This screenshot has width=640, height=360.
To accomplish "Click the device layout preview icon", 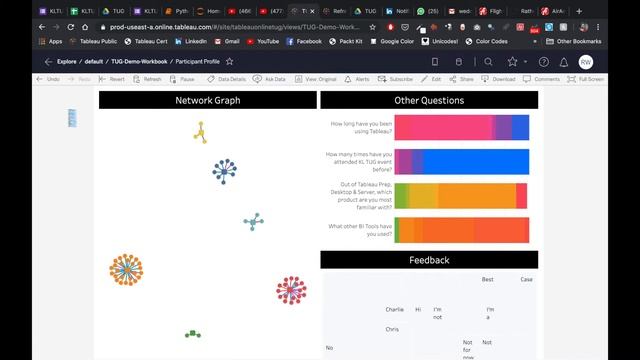I will [435, 62].
